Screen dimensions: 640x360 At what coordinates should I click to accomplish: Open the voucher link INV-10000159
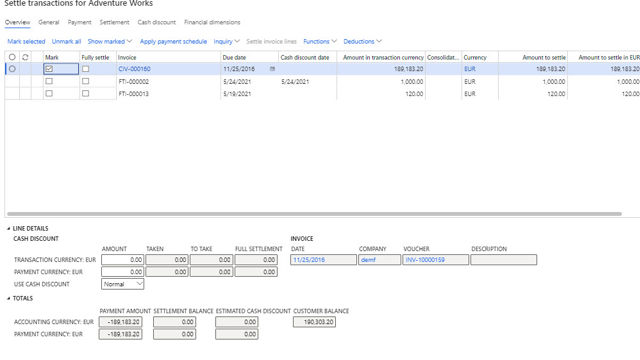(425, 260)
